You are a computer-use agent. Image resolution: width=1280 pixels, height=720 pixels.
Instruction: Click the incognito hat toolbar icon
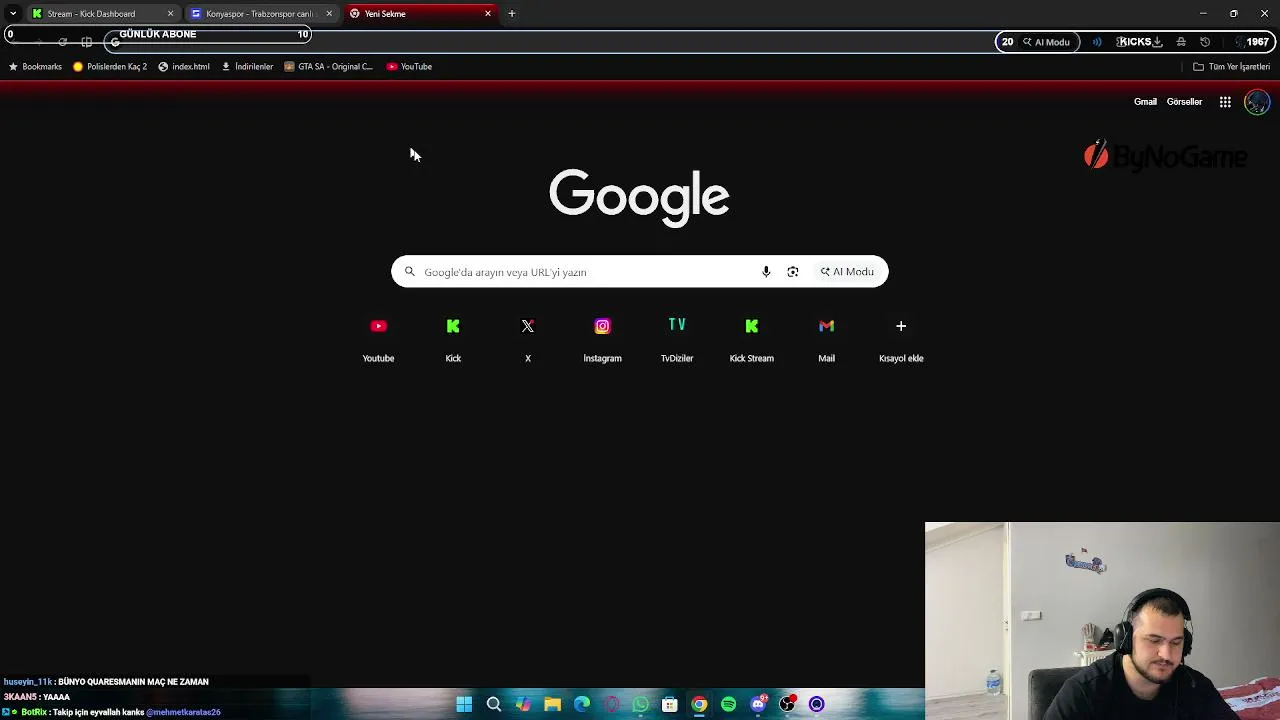(x=1181, y=42)
